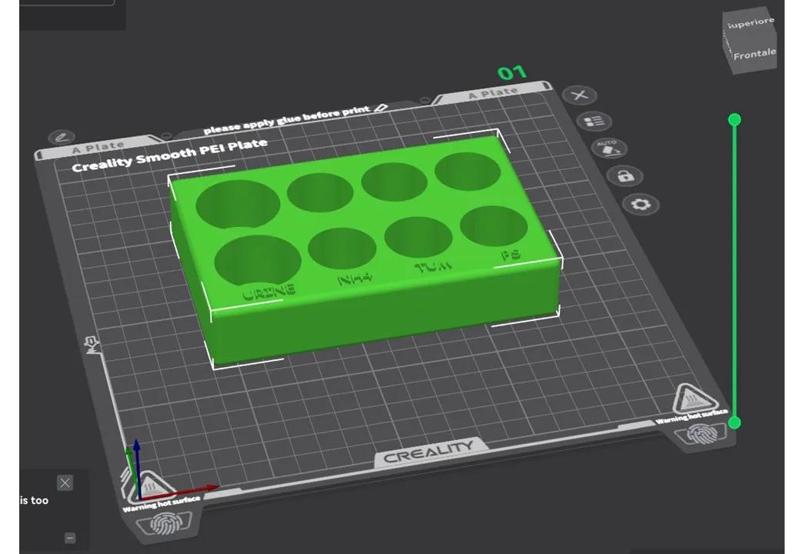Click the plate name edit pencil icon
This screenshot has height=554, width=800.
62,137
